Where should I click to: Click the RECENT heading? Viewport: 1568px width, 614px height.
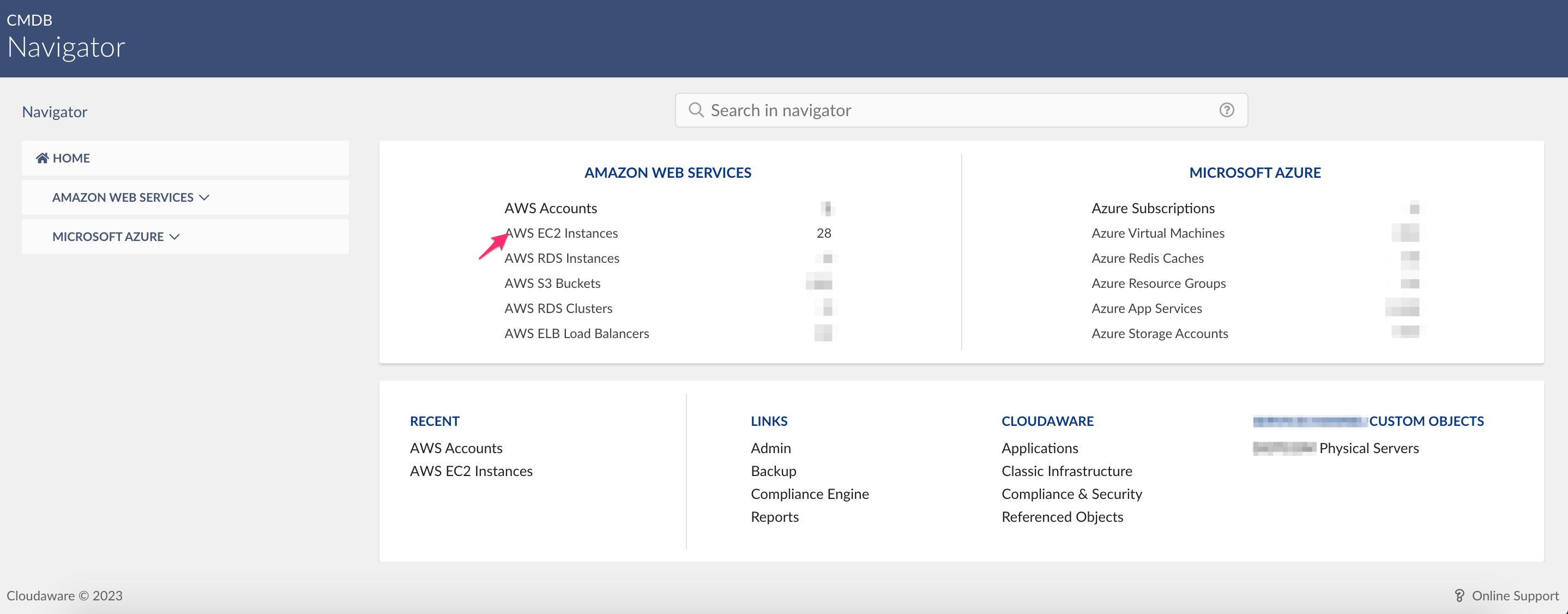(434, 421)
